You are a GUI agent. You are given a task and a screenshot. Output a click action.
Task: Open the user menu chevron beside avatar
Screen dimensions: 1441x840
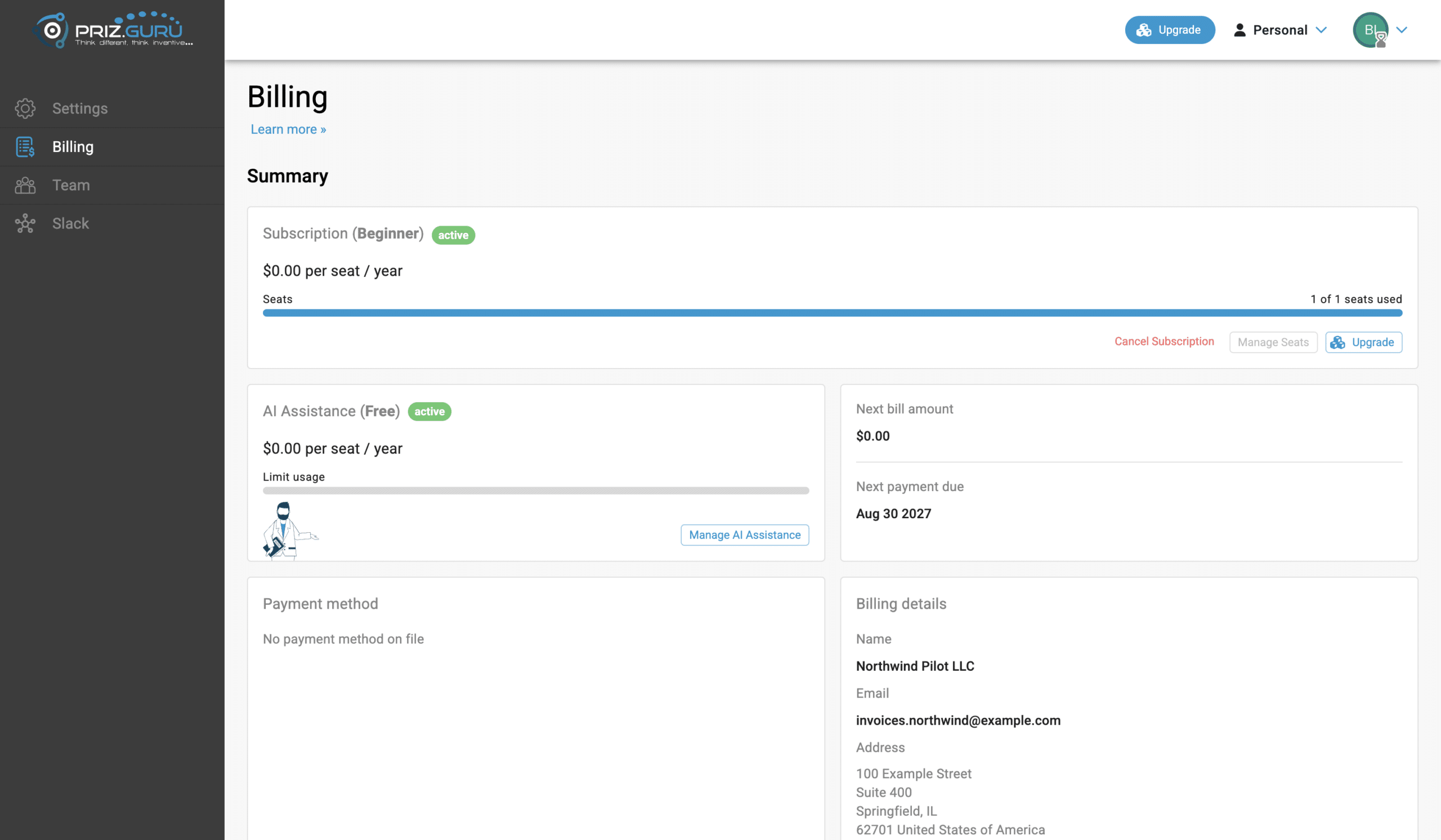[1402, 30]
